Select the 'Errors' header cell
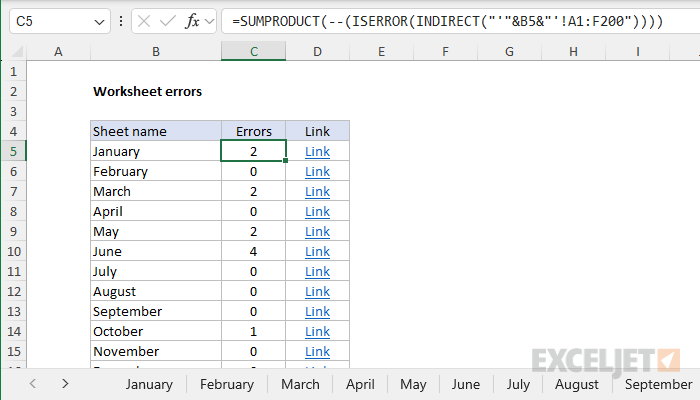This screenshot has width=700, height=400. click(254, 131)
